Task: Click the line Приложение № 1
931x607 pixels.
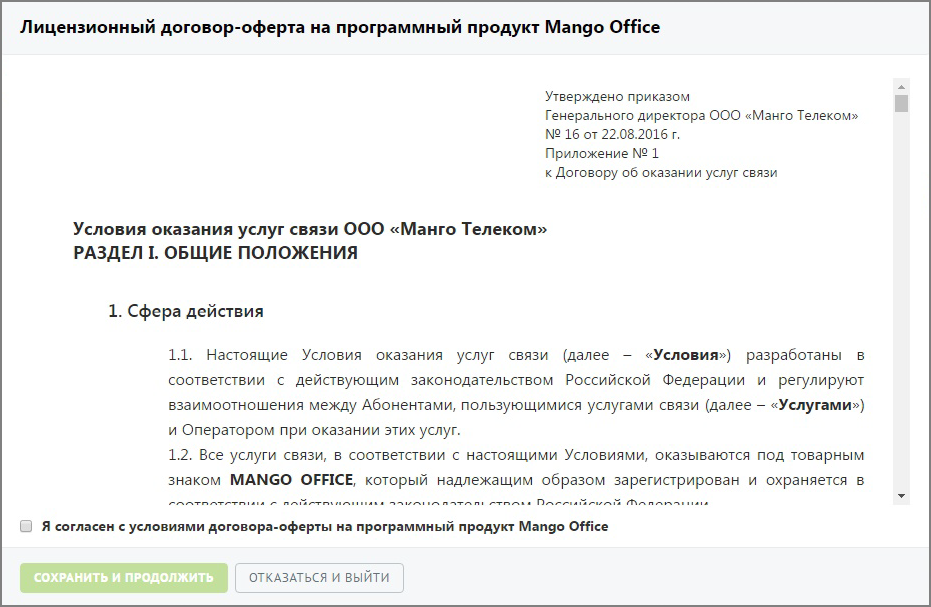Action: click(x=601, y=153)
